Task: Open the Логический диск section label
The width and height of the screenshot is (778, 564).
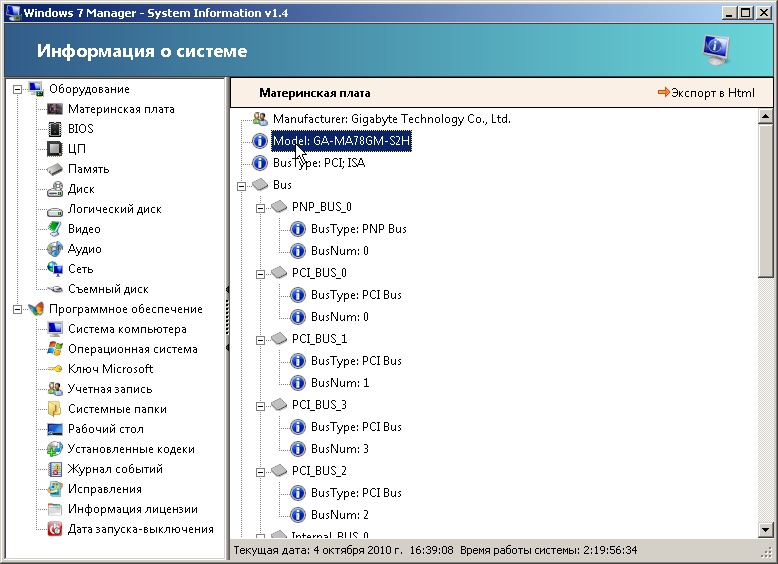Action: (115, 209)
